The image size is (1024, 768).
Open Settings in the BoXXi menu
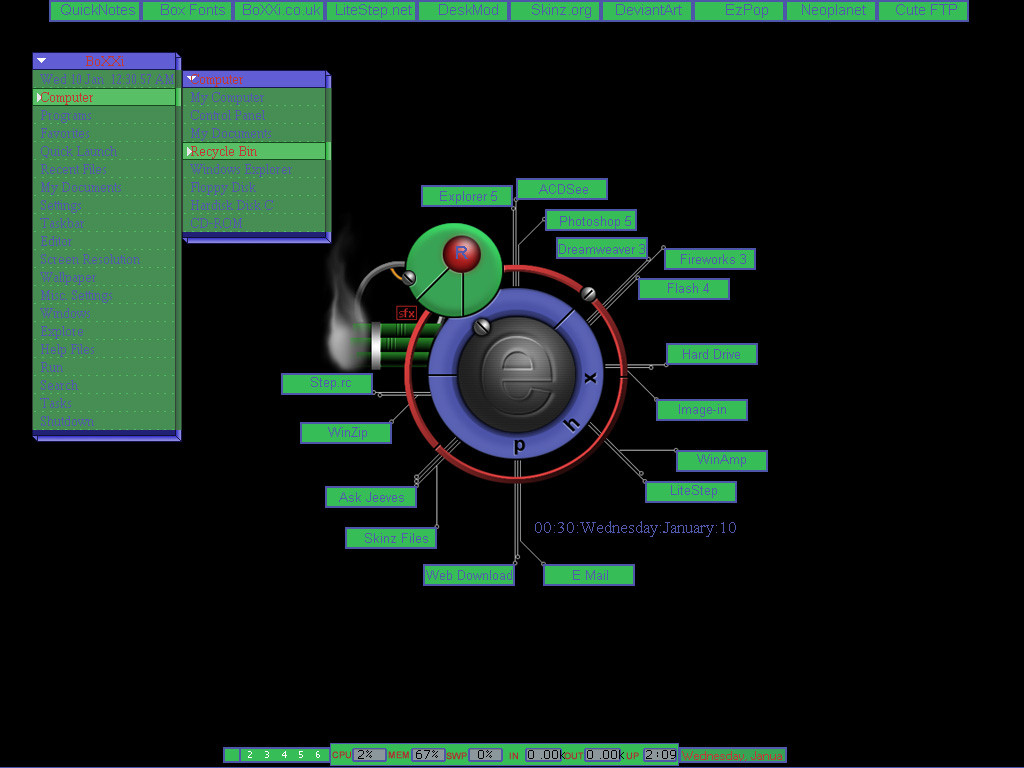click(x=104, y=206)
